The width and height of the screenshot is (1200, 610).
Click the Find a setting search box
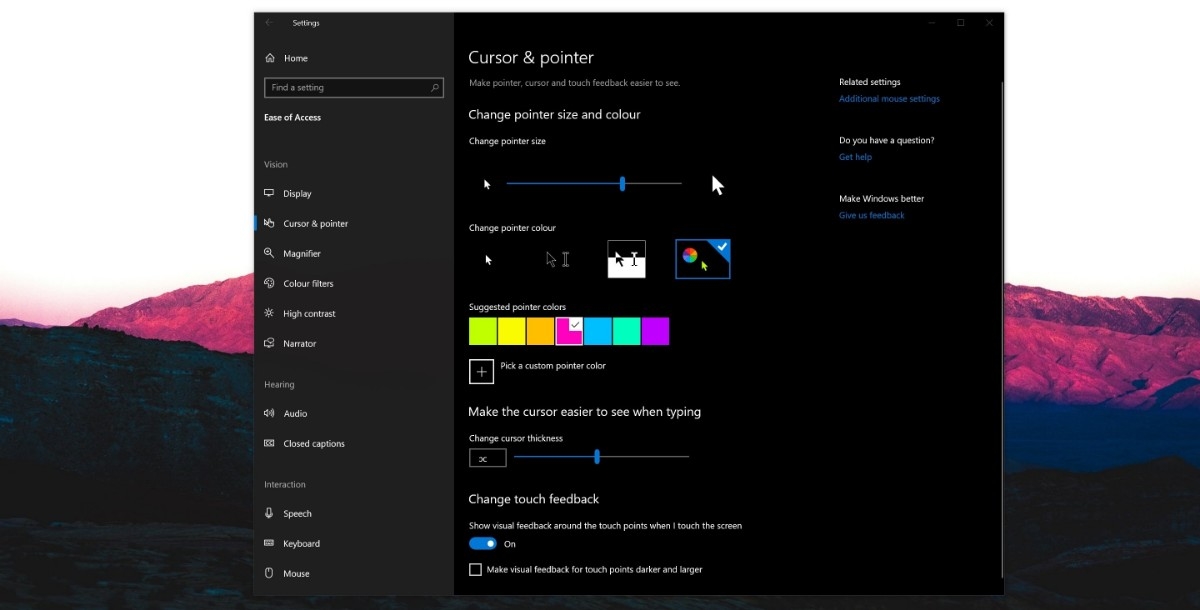pyautogui.click(x=354, y=87)
